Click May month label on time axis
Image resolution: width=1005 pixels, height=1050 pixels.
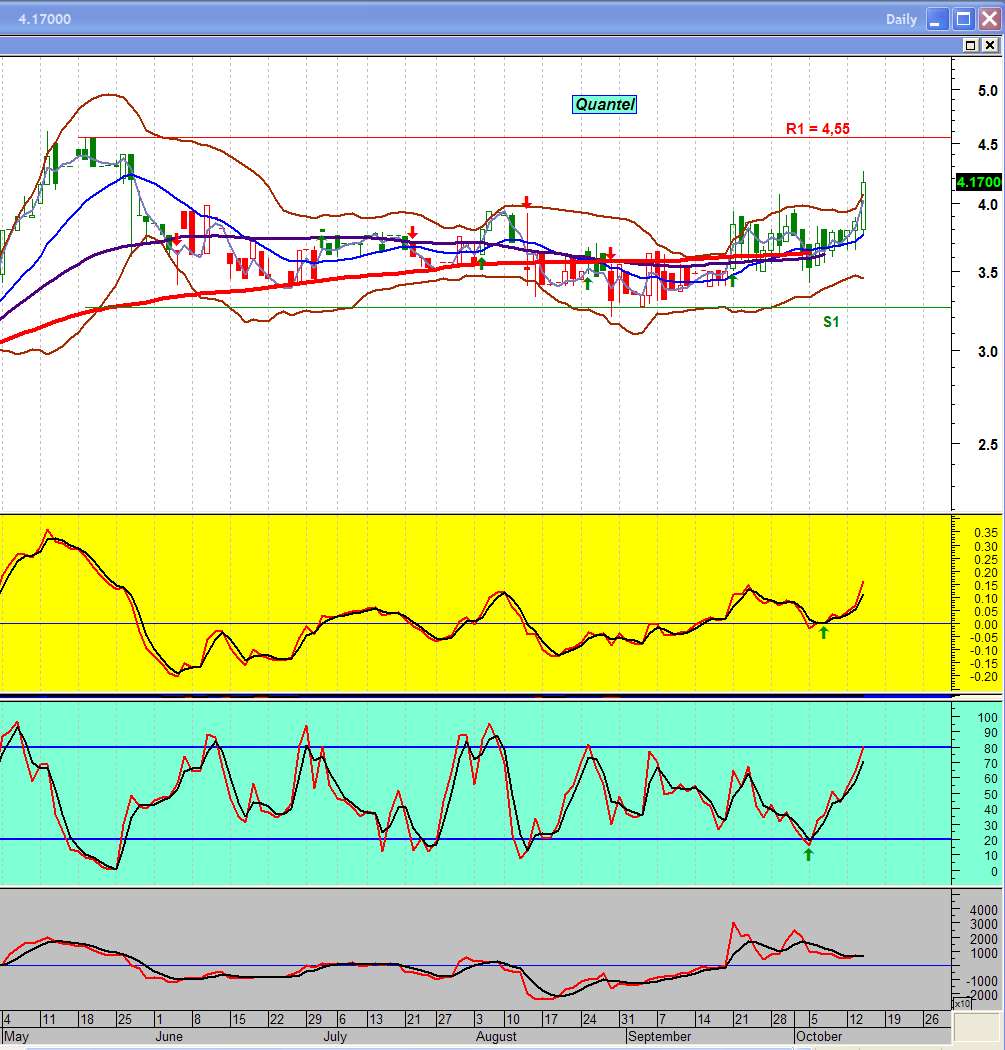click(x=16, y=1037)
